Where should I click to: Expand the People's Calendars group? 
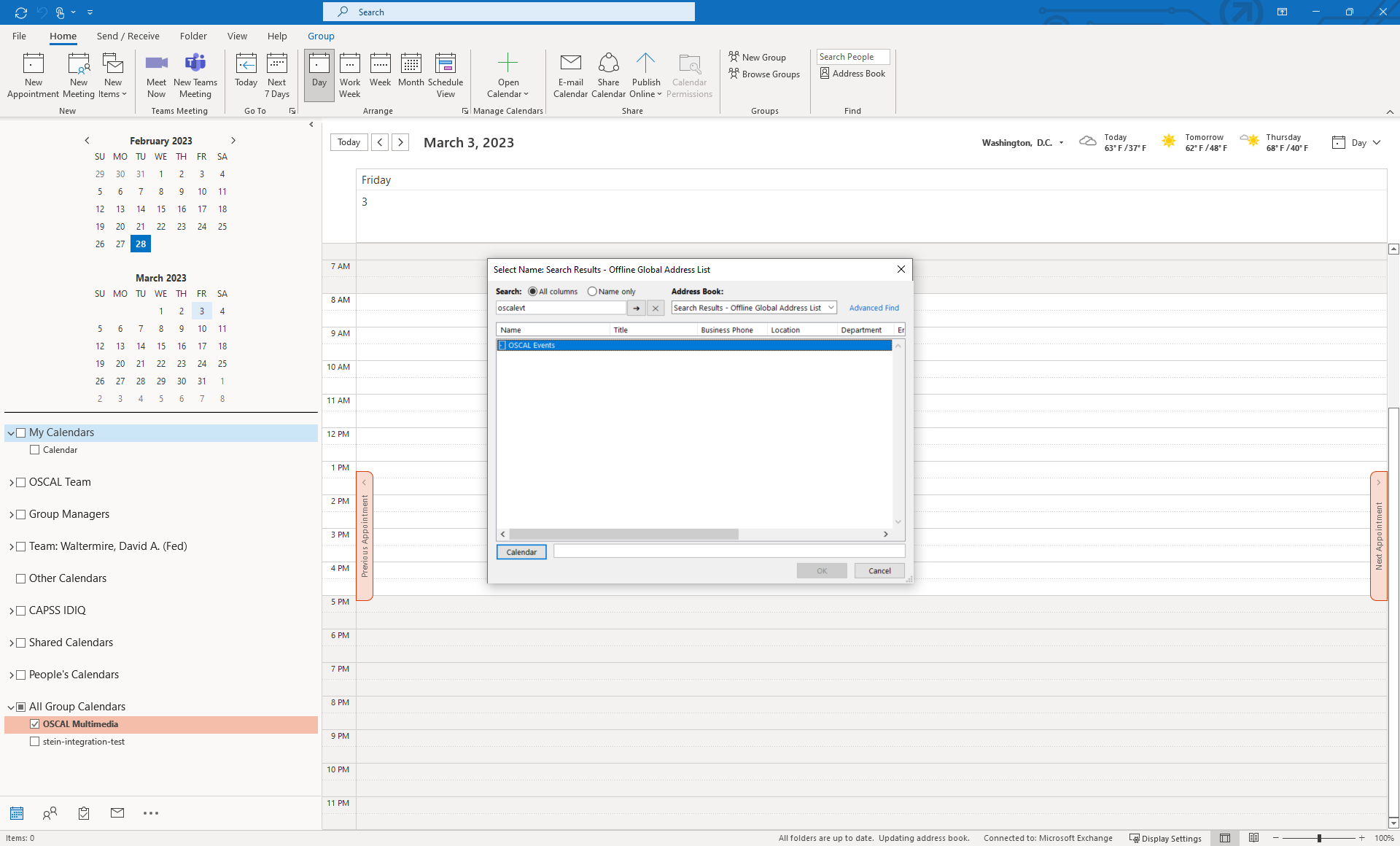[x=11, y=675]
